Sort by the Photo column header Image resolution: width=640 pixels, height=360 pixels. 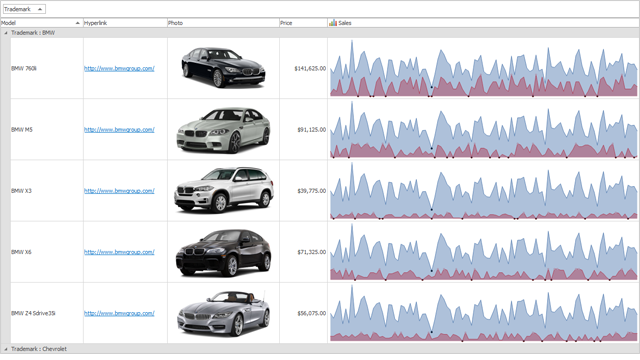223,23
